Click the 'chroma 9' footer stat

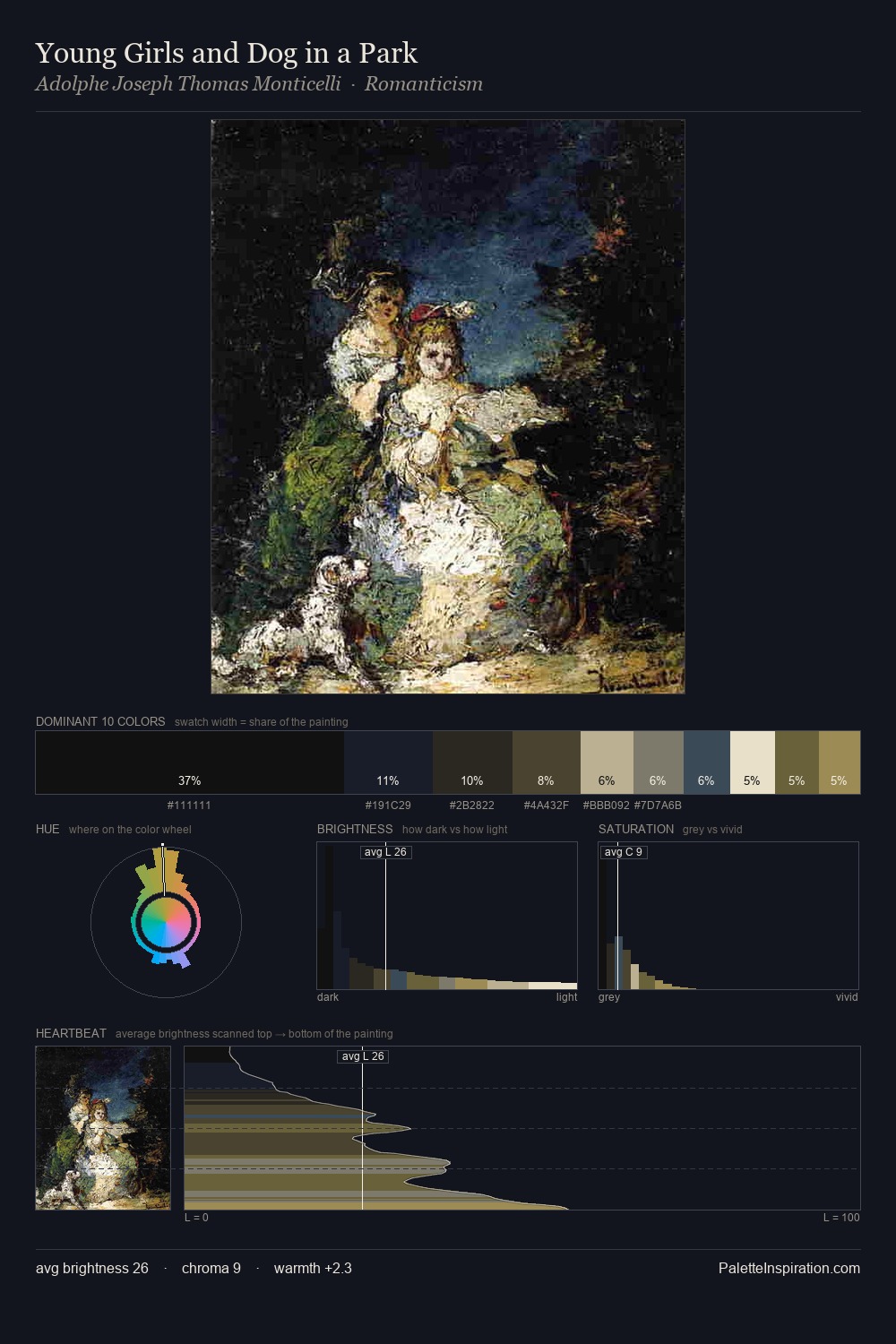[x=211, y=1268]
